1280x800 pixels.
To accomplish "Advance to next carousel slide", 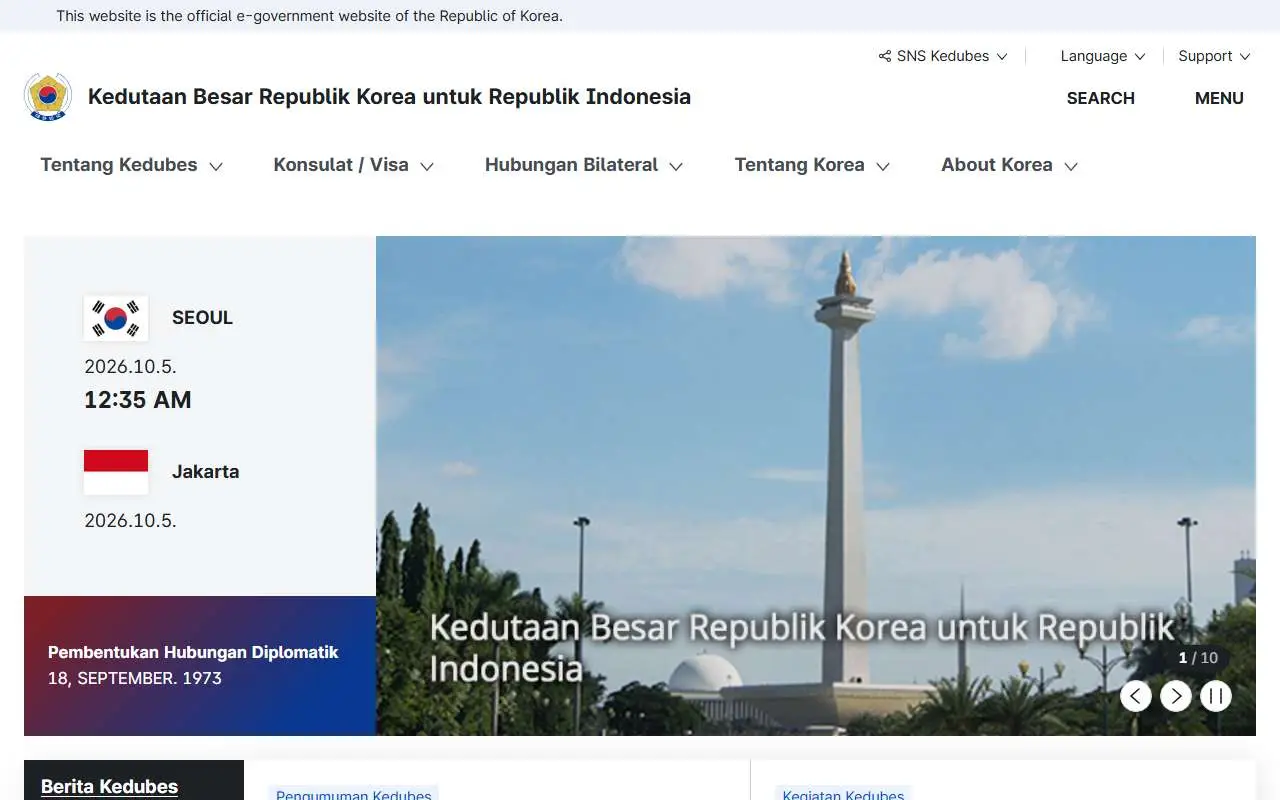I will [x=1176, y=696].
